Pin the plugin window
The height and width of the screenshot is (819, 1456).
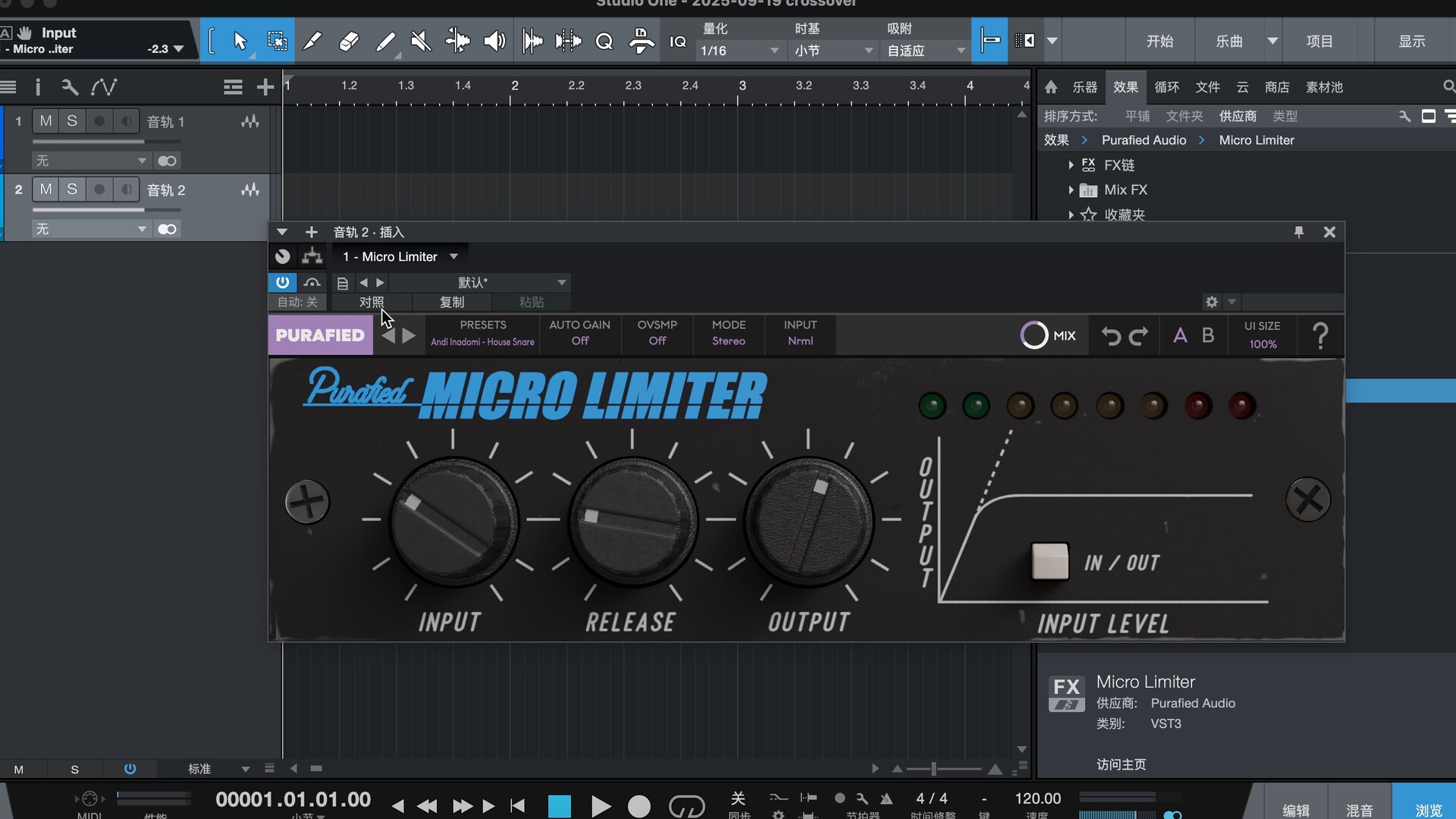pyautogui.click(x=1298, y=232)
